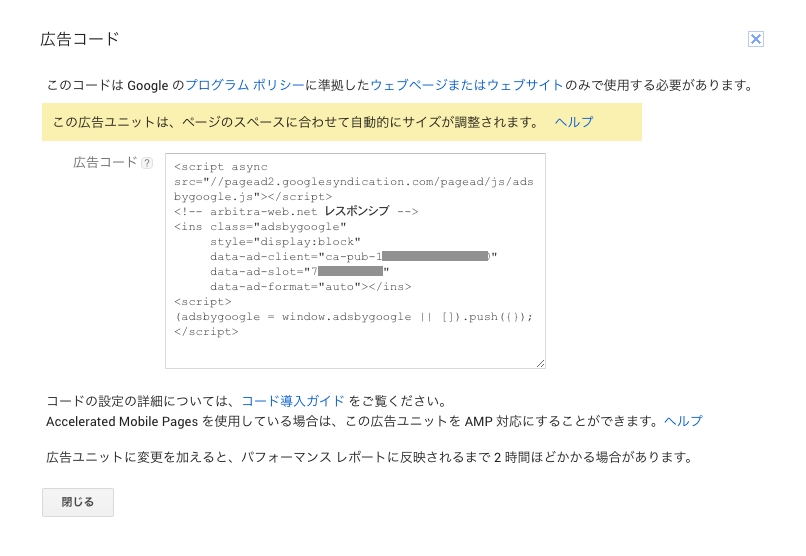This screenshot has width=806, height=556.
Task: Click the style="display:block" code line
Action: 285,242
